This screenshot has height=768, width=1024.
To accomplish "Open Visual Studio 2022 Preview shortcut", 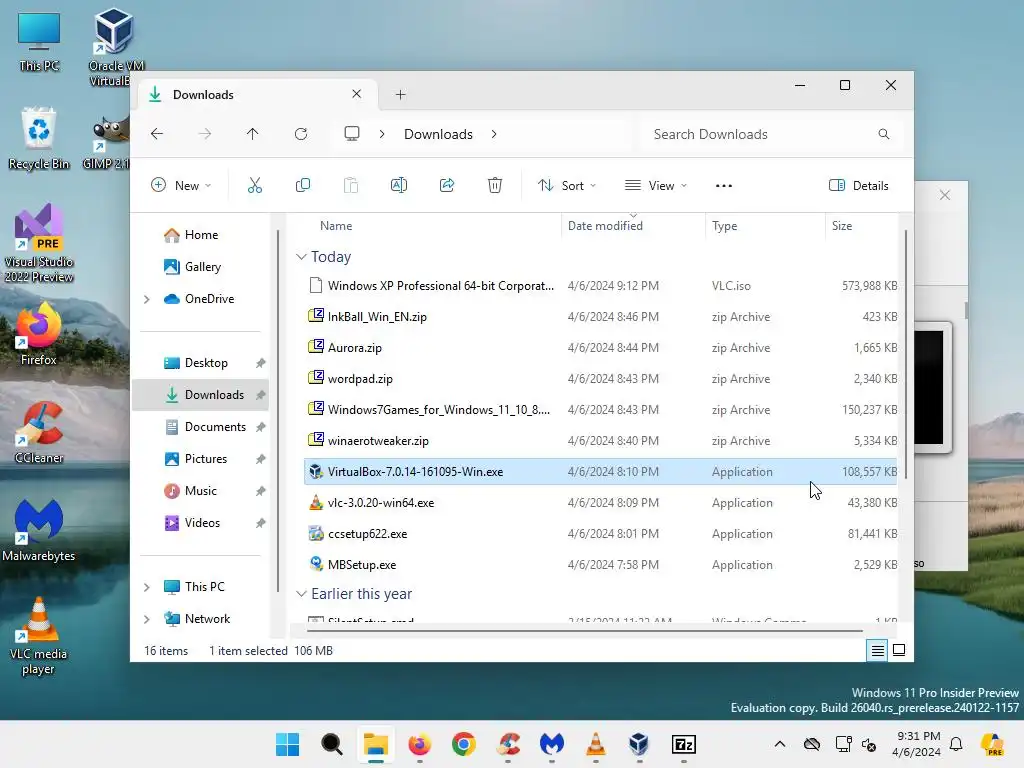I will 39,244.
